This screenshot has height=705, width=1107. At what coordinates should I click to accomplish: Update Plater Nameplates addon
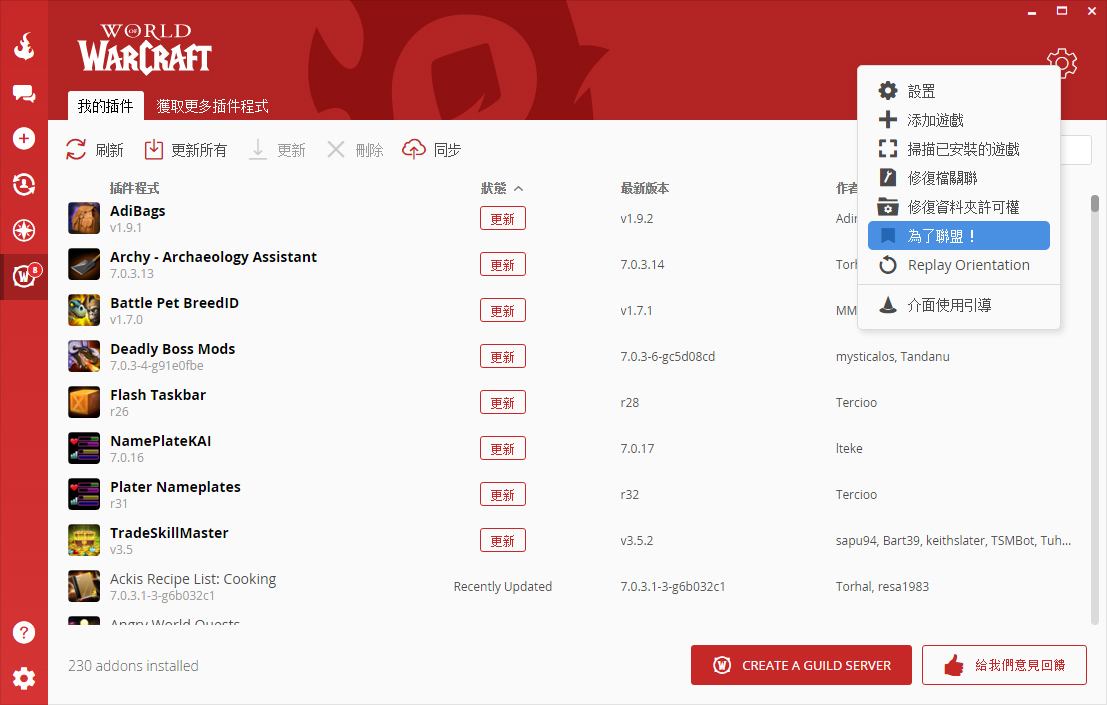[x=503, y=494]
